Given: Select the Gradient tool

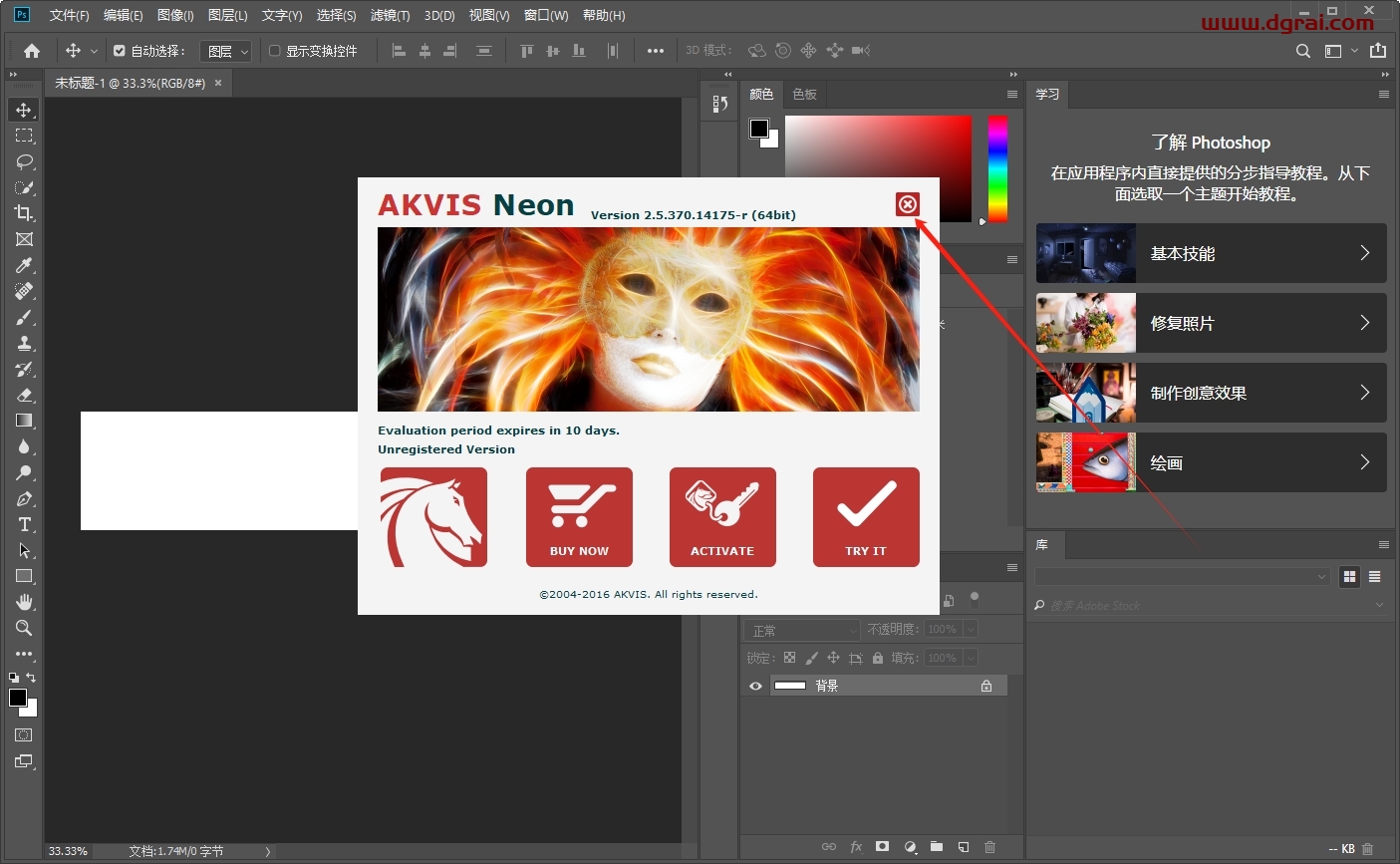Looking at the screenshot, I should [x=24, y=421].
